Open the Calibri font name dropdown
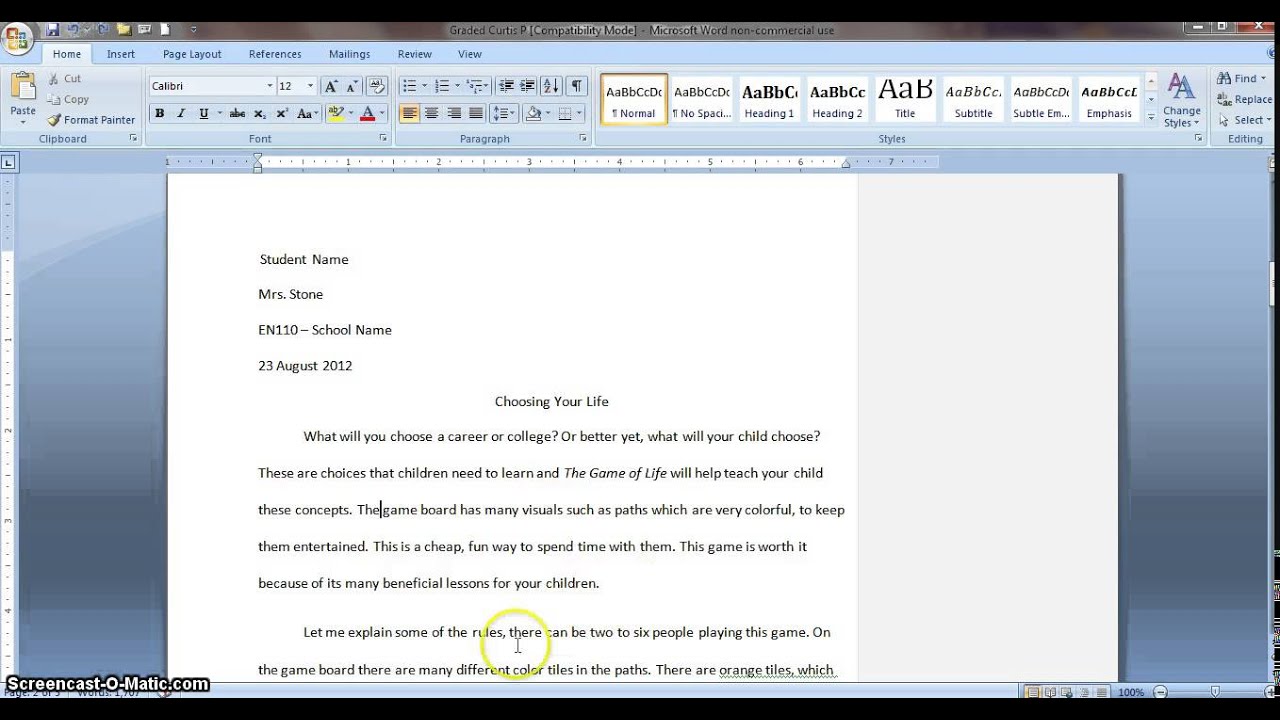Viewport: 1280px width, 720px height. click(x=269, y=86)
